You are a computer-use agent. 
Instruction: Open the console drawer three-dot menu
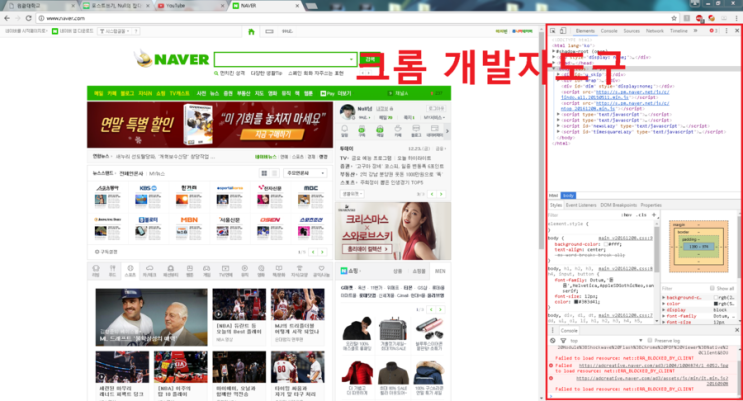(x=553, y=330)
